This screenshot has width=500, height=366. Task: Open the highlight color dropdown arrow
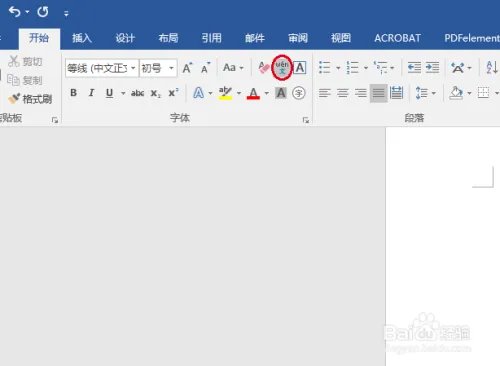pos(239,93)
